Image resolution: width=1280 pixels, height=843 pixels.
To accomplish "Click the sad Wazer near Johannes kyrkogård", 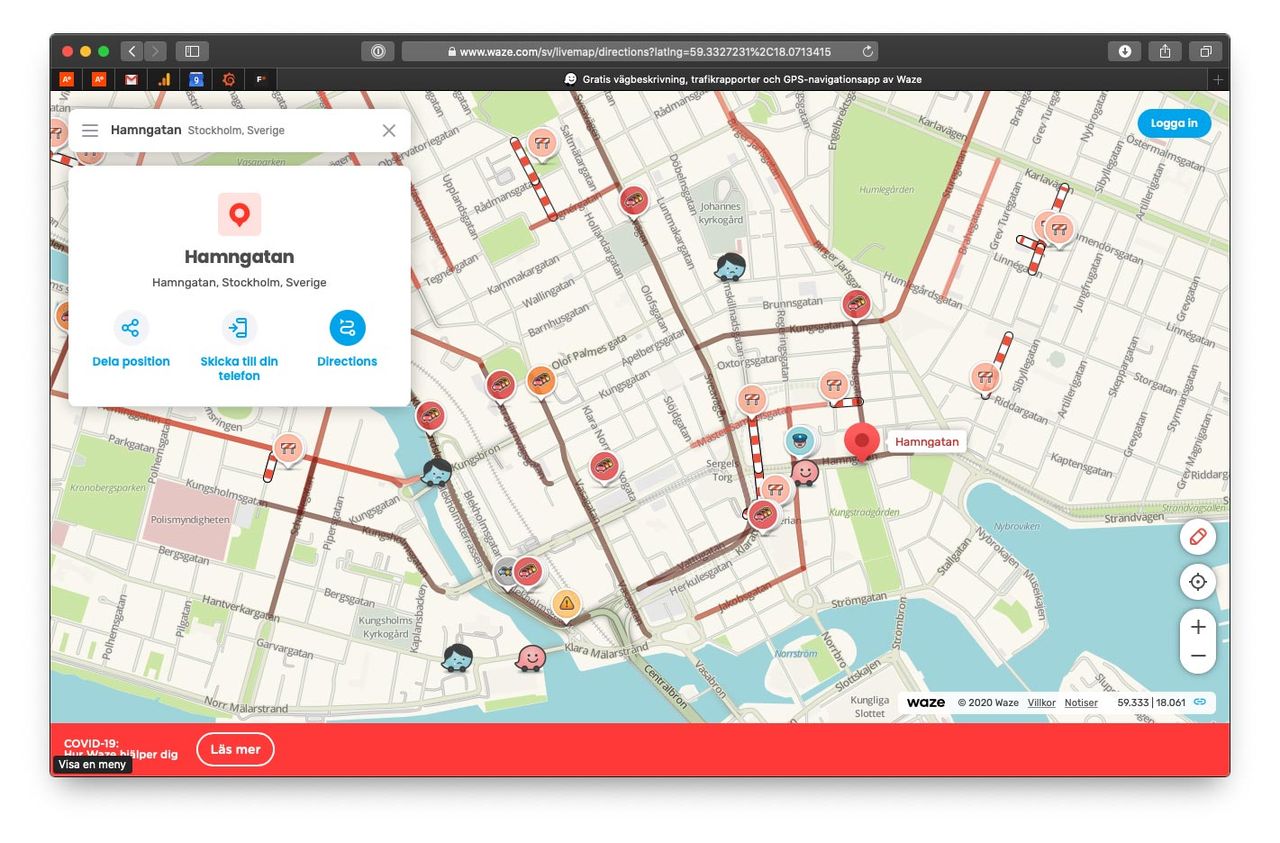I will tap(730, 266).
